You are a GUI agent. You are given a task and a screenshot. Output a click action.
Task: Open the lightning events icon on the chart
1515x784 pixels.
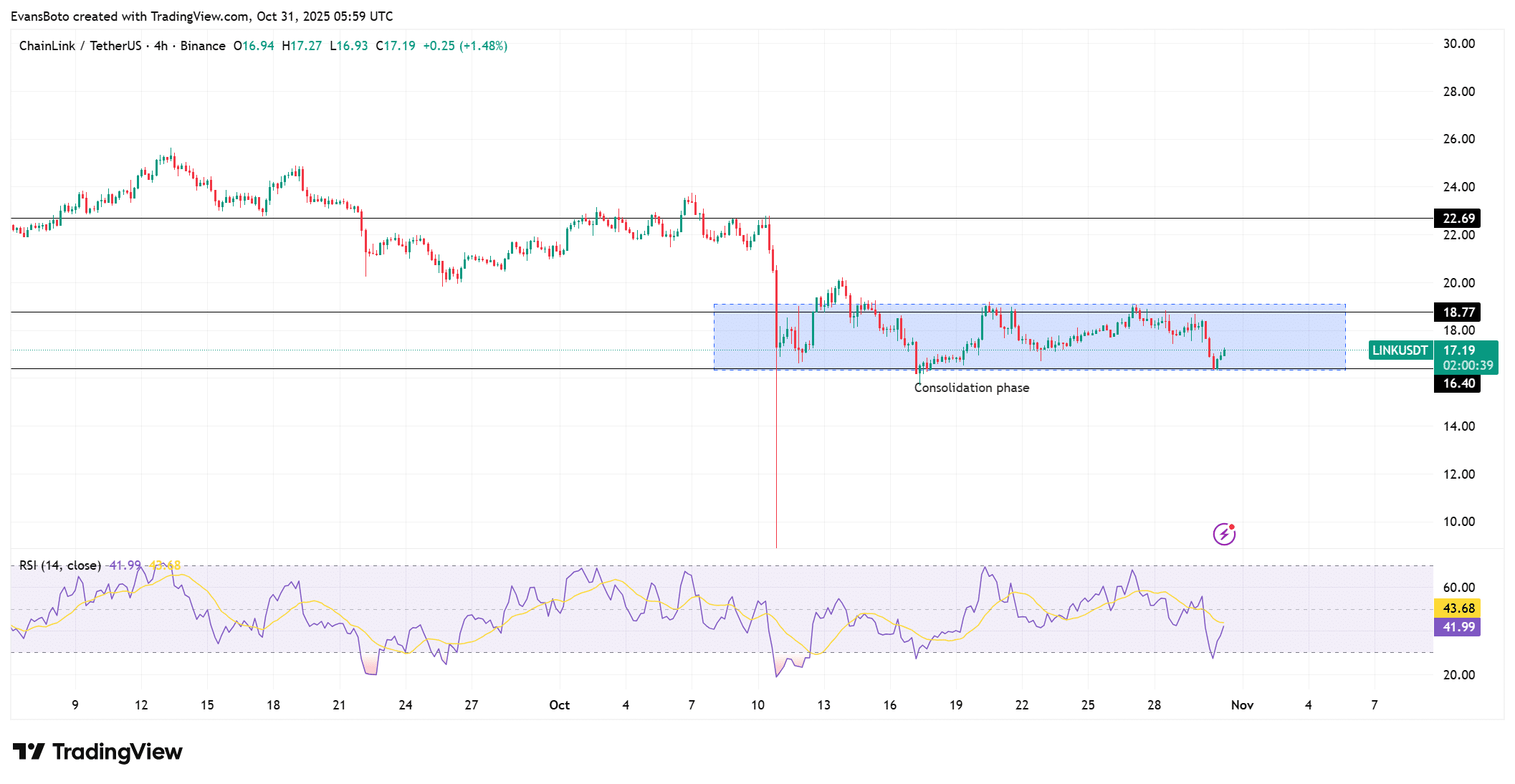1225,534
